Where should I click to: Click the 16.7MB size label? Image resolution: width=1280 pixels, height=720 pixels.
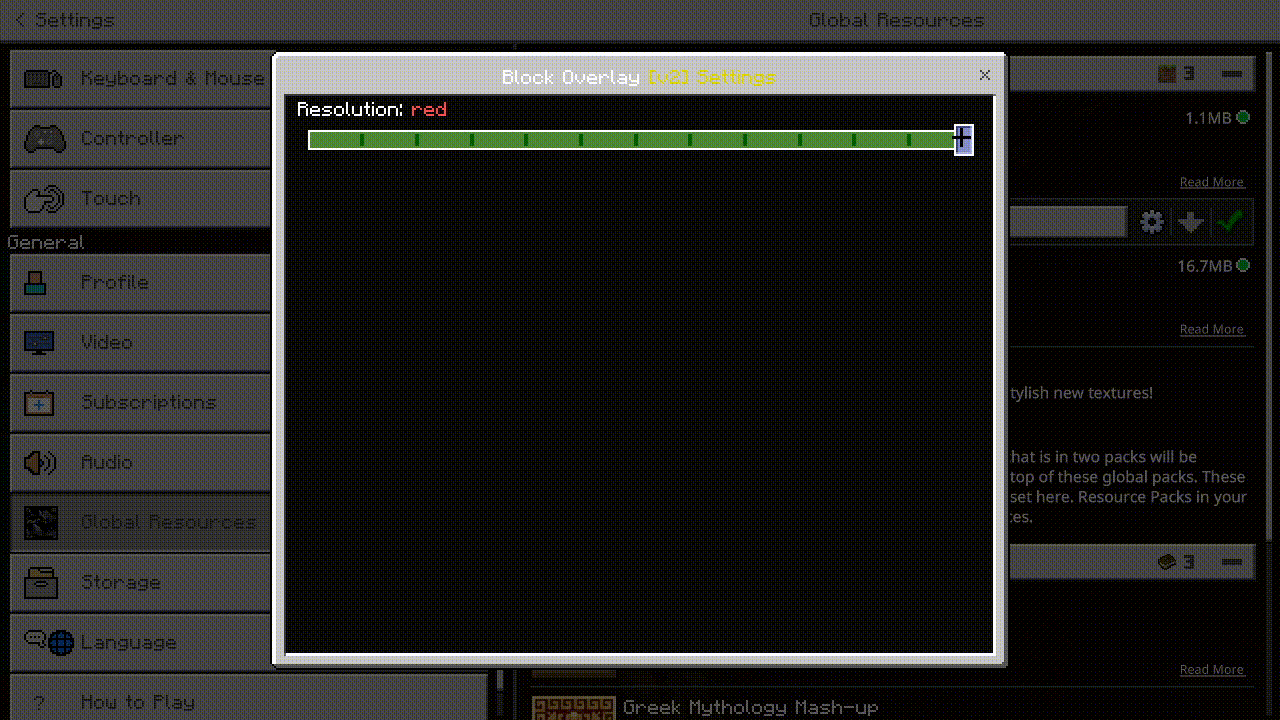point(1205,266)
